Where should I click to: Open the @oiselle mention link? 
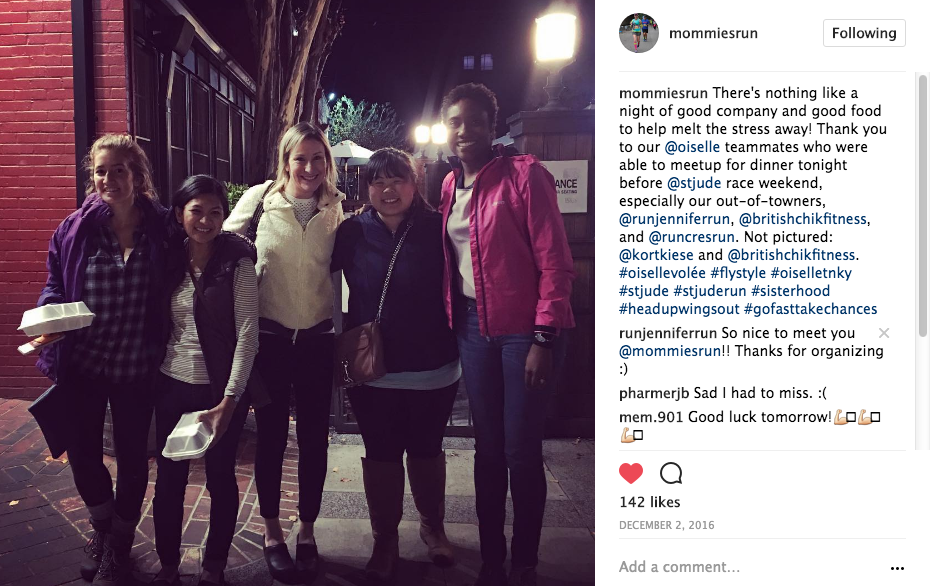(x=692, y=146)
